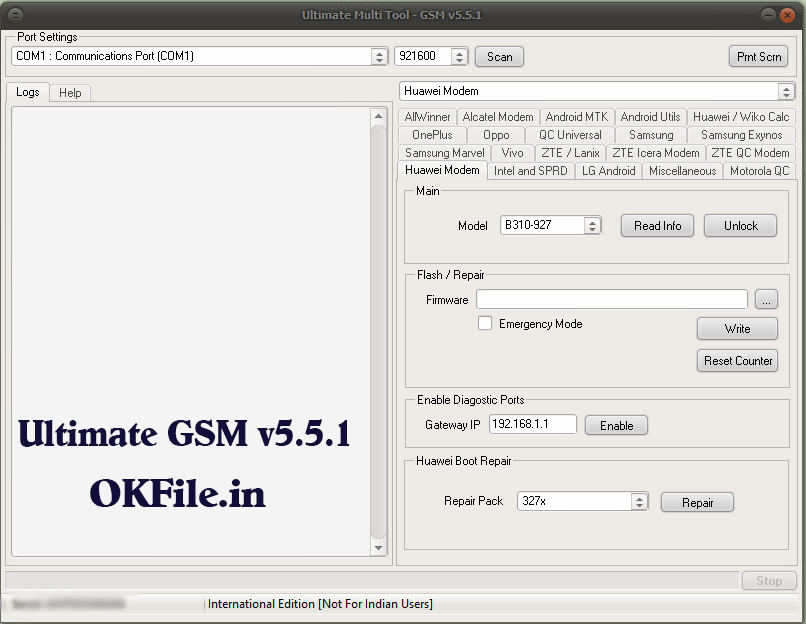The height and width of the screenshot is (624, 806).
Task: Open the Repair Pack 327x dropdown
Action: pyautogui.click(x=639, y=502)
